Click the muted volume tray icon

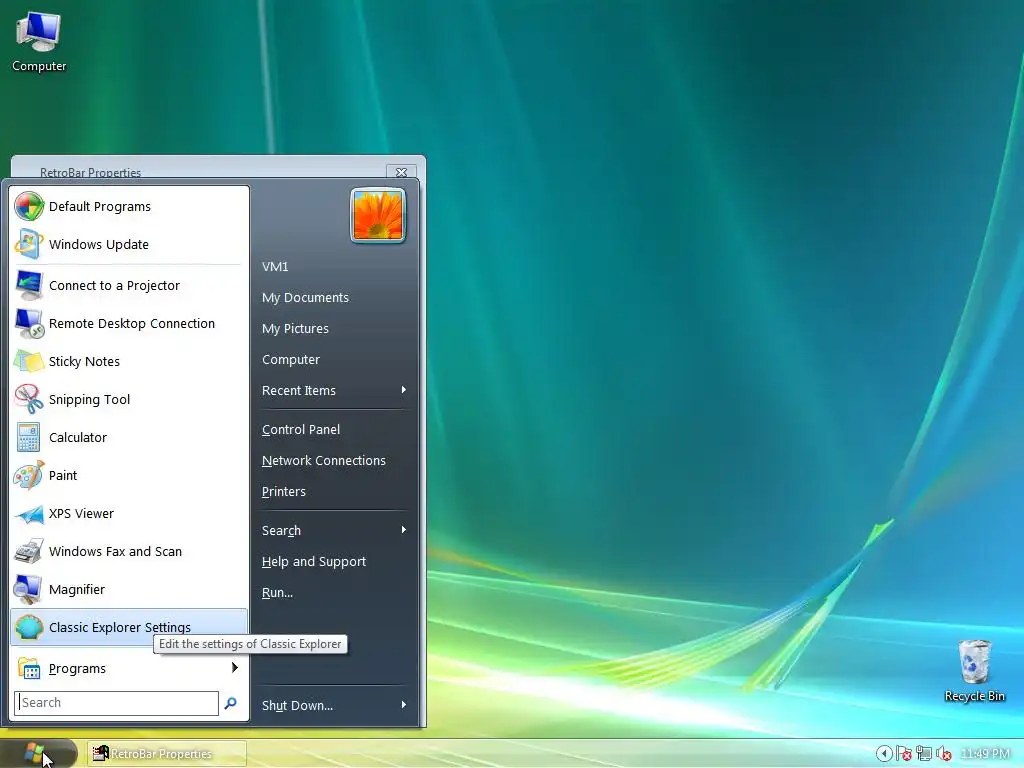pos(943,754)
